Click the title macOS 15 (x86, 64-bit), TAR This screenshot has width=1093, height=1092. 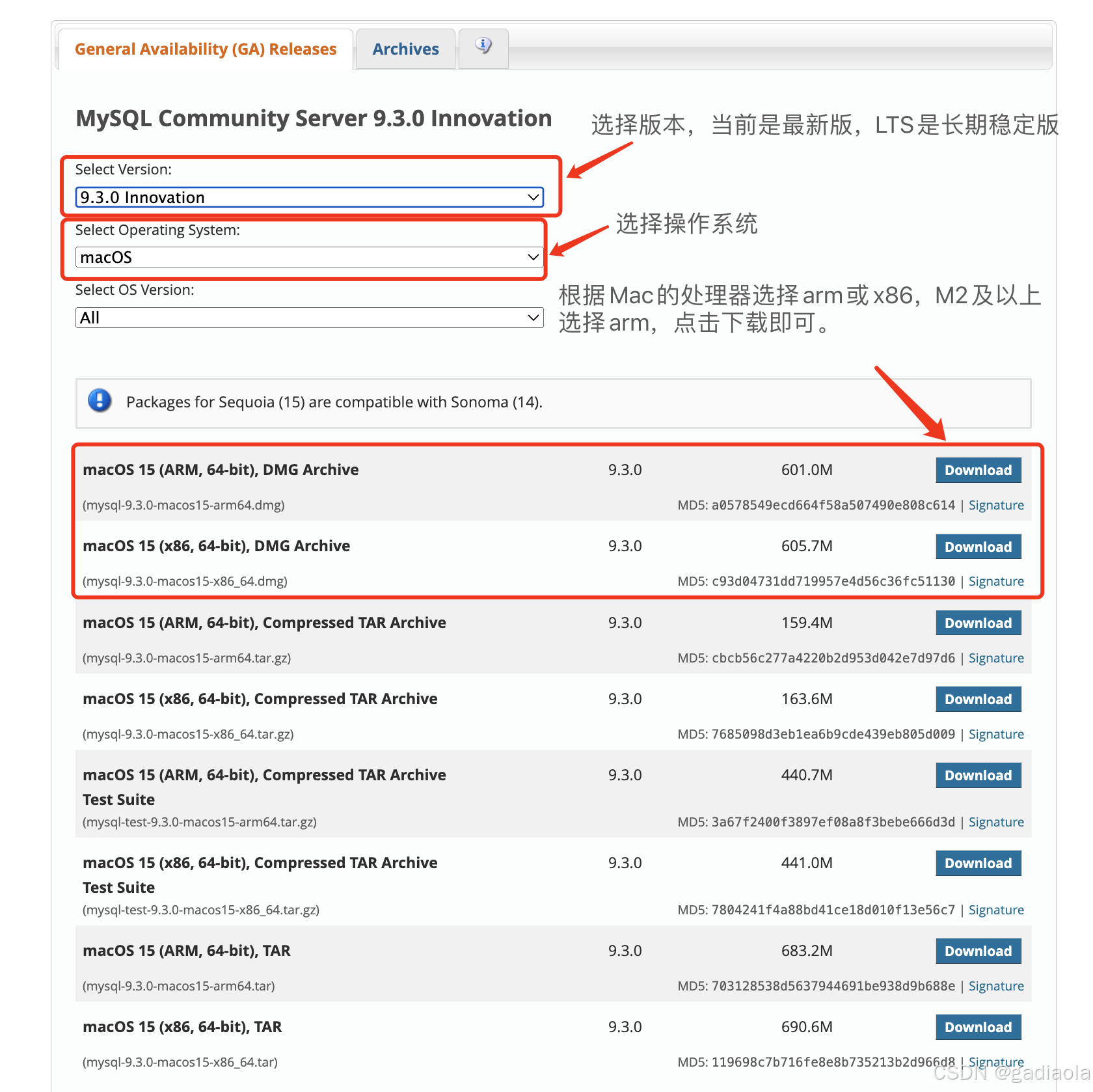182,1027
